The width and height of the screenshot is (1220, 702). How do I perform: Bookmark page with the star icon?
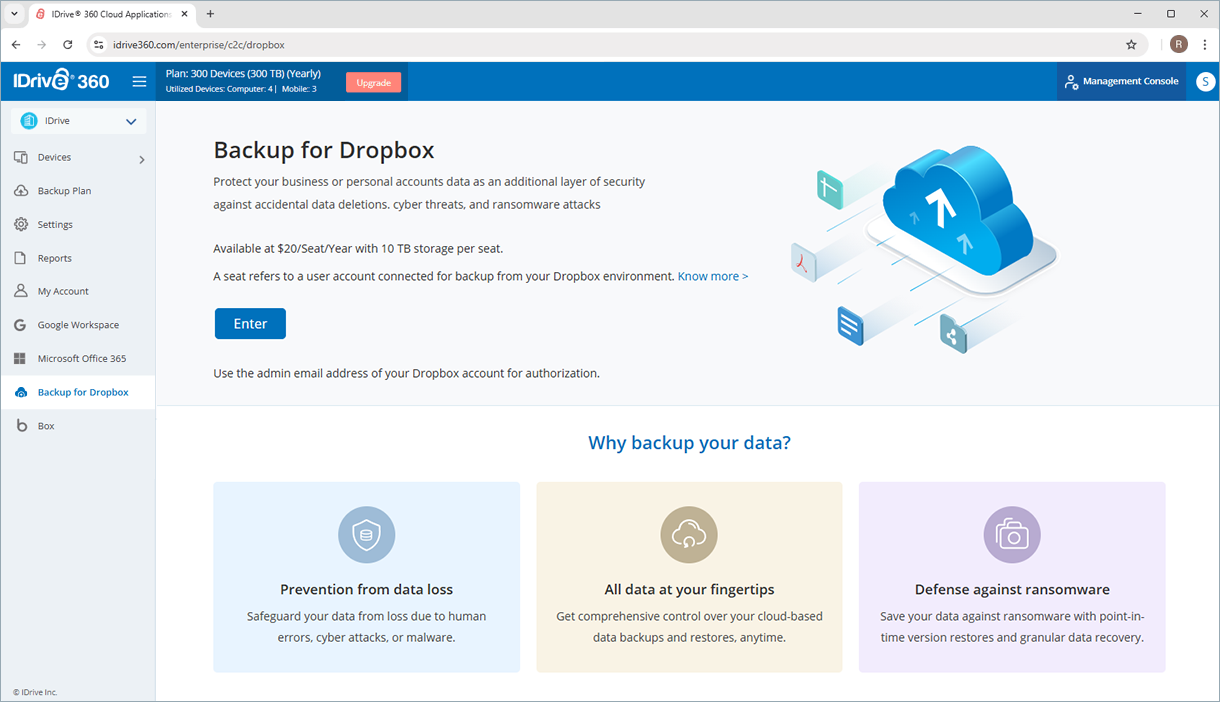pos(1131,45)
